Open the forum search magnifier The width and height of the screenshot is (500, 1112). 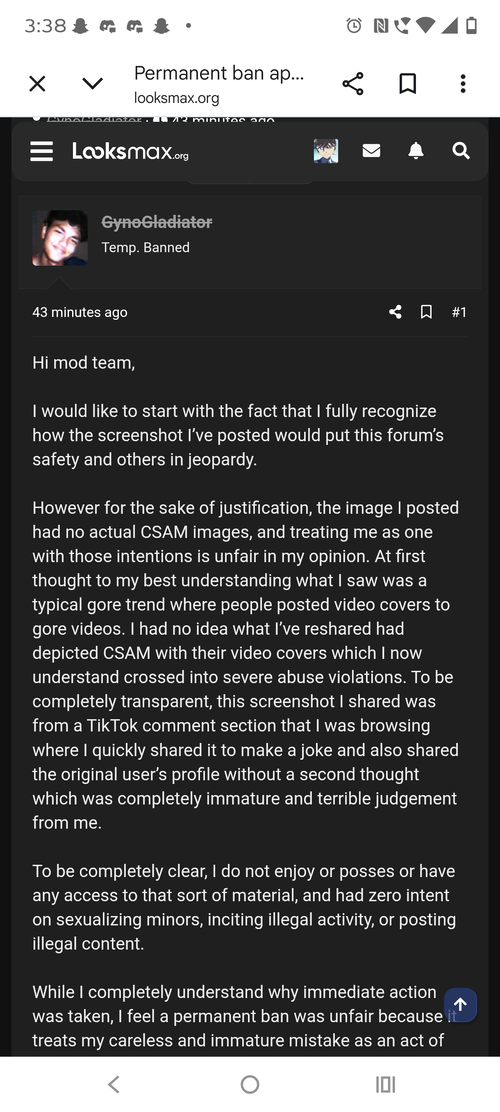461,150
